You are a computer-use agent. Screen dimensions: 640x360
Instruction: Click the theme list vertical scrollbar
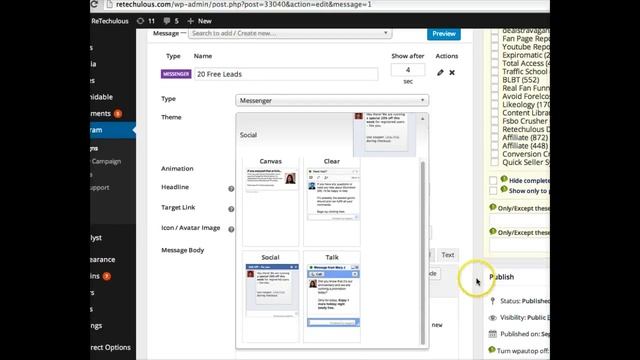[422, 253]
